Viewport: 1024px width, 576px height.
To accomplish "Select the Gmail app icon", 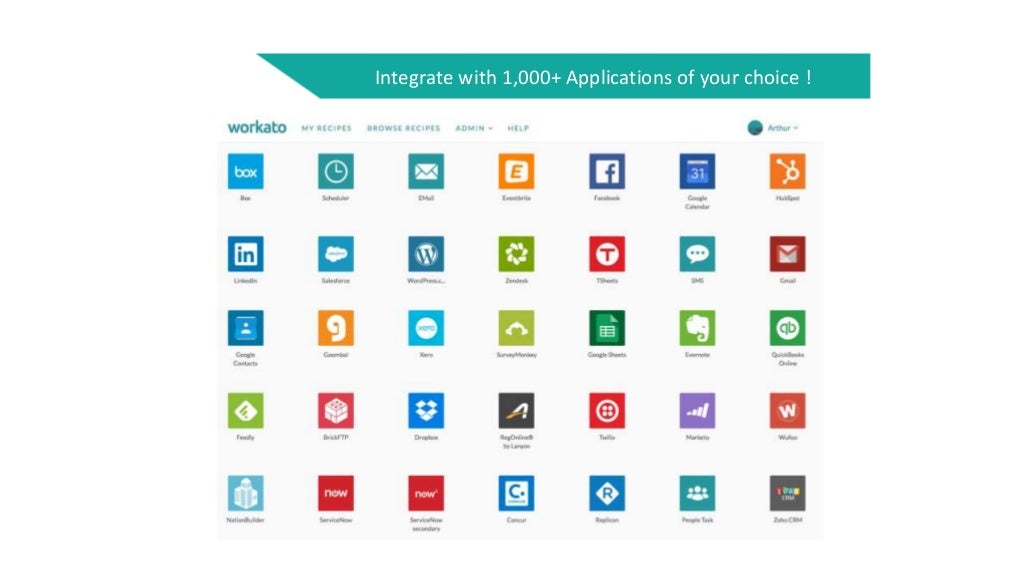I will 787,253.
